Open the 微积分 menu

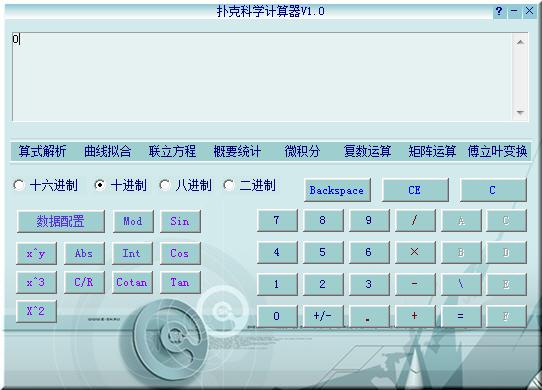coord(302,151)
